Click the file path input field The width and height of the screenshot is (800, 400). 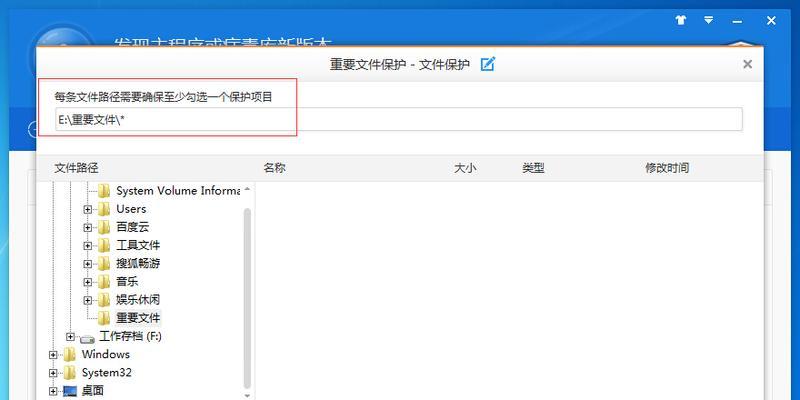click(x=398, y=119)
